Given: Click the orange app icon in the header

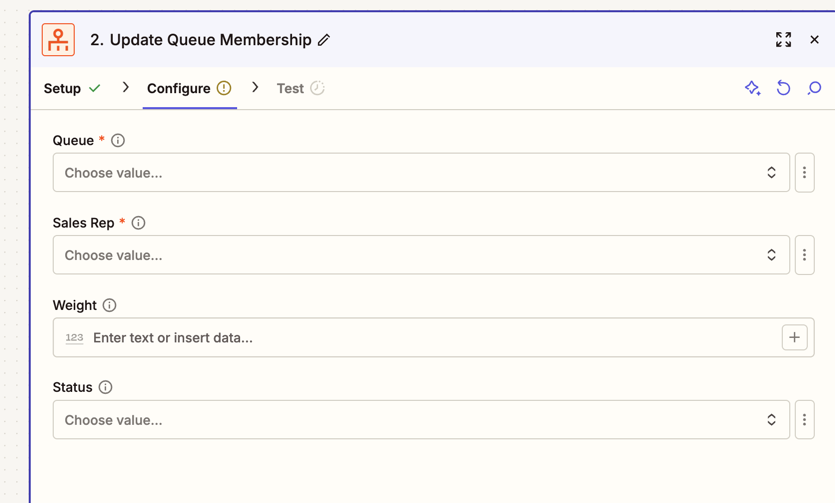Looking at the screenshot, I should [x=59, y=39].
